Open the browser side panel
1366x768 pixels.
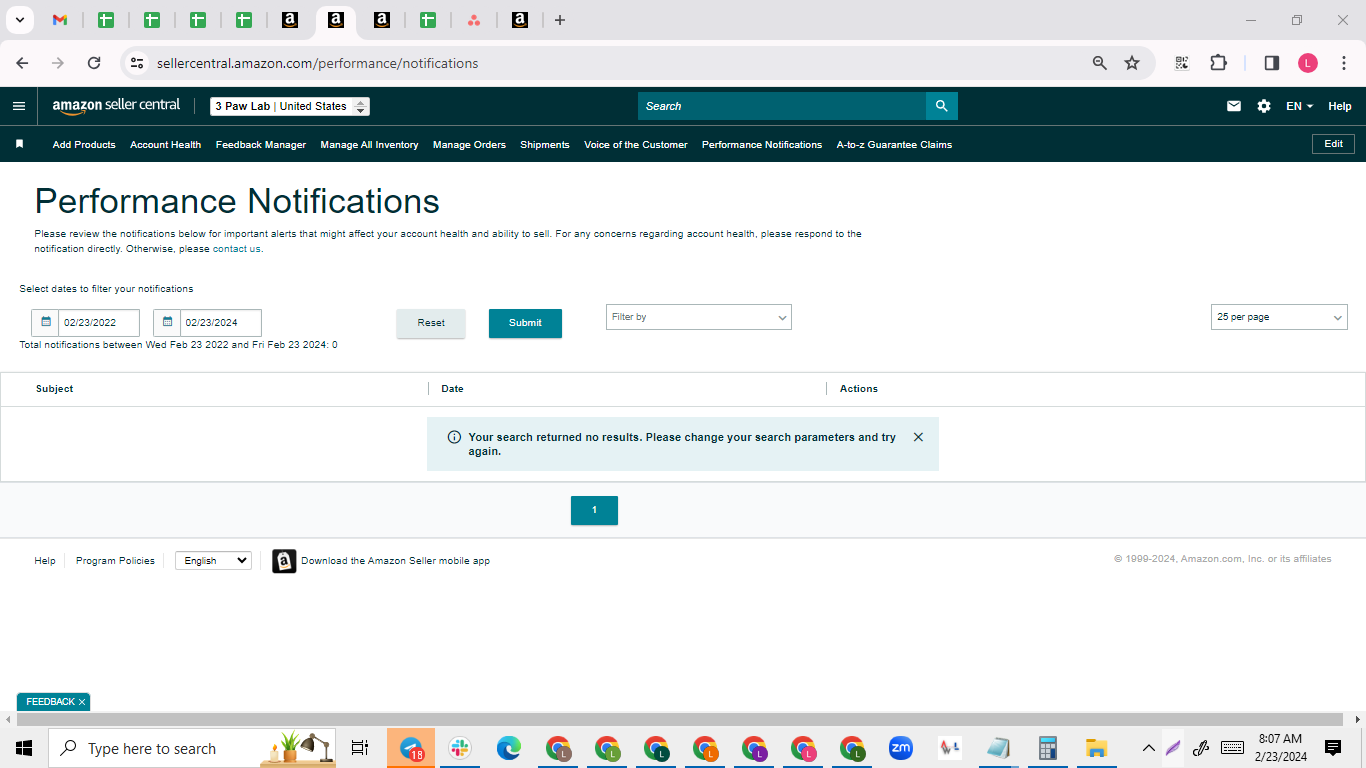(x=1272, y=63)
